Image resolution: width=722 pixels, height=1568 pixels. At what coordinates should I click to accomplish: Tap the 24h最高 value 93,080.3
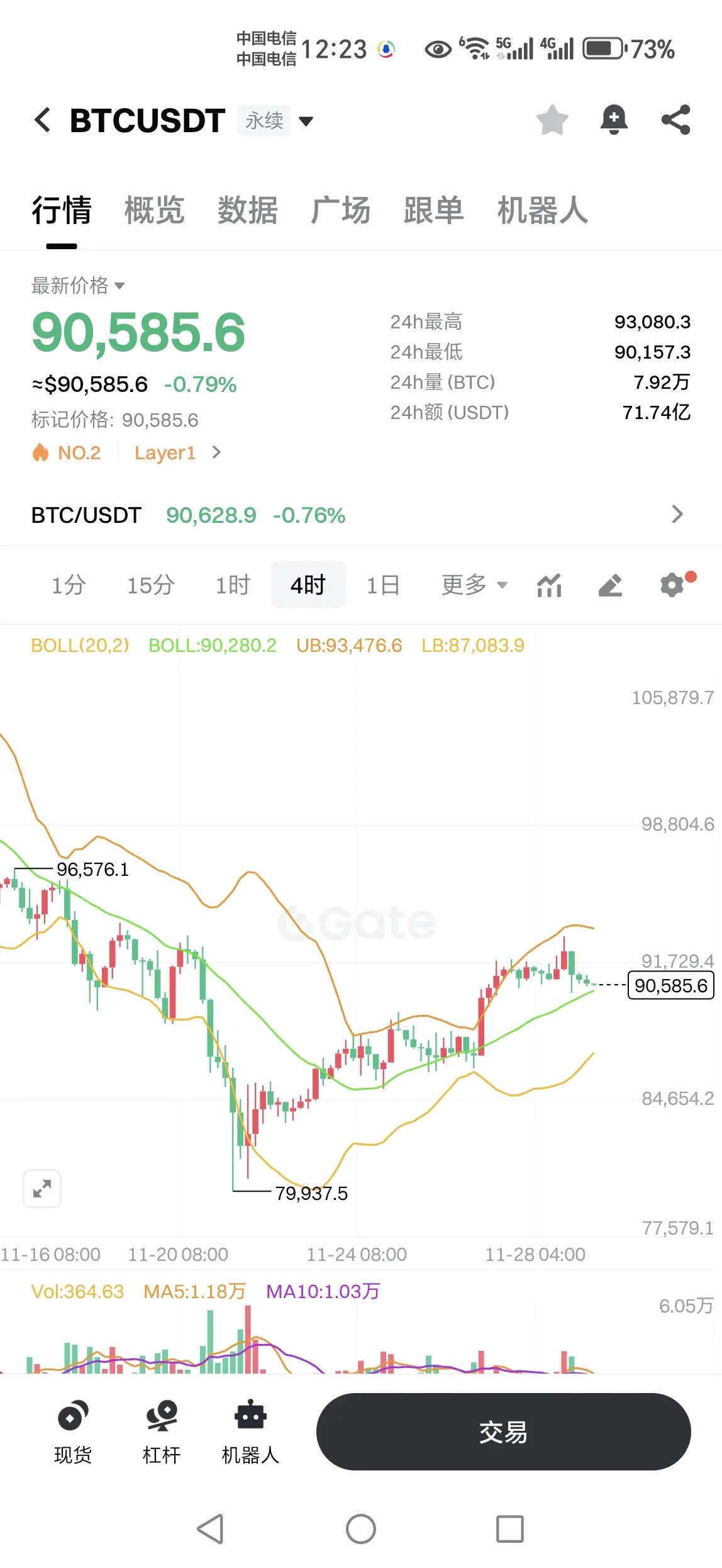click(652, 322)
